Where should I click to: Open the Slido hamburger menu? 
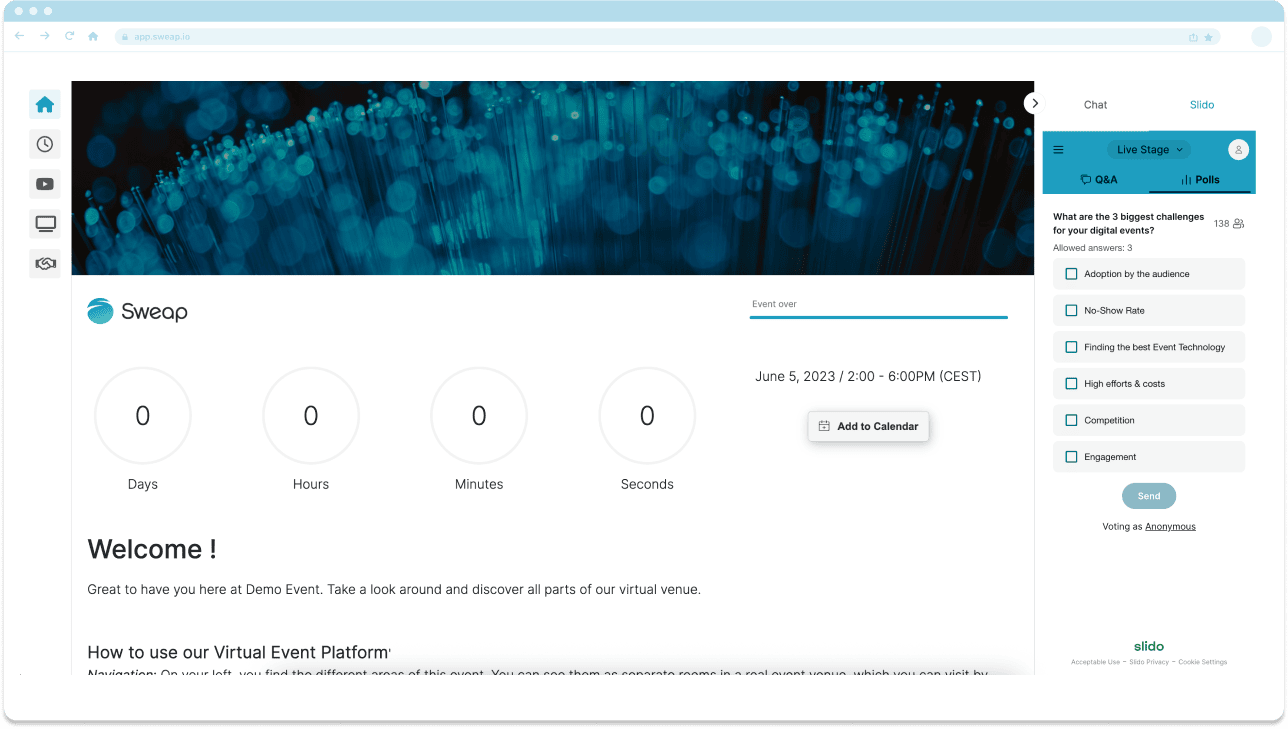tap(1059, 150)
